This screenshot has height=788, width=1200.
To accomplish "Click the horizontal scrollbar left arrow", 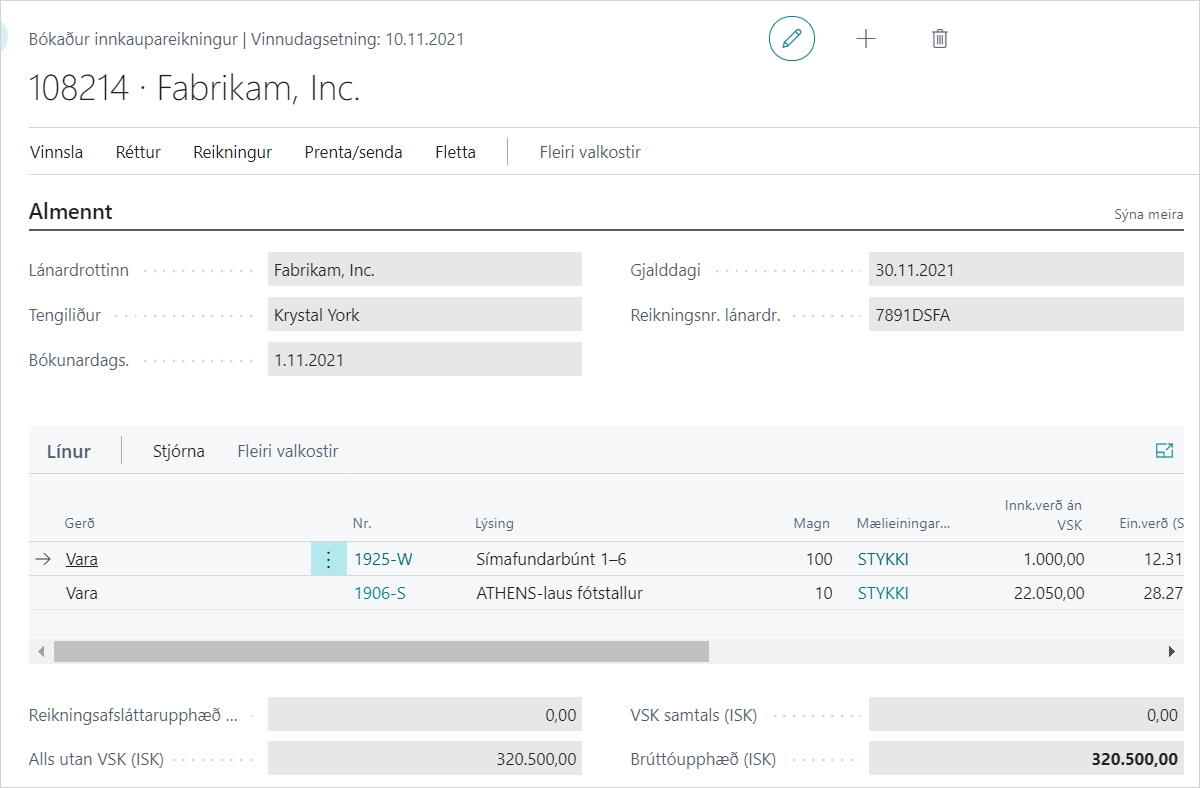I will point(41,652).
